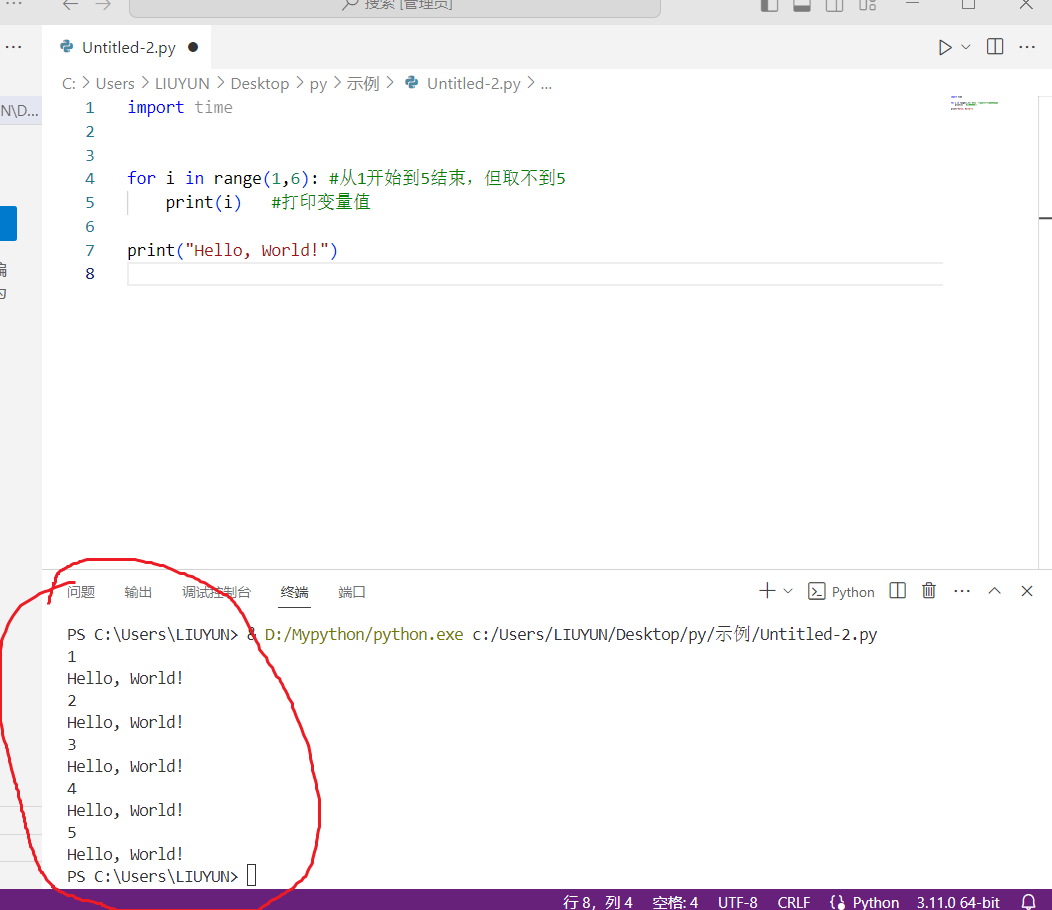This screenshot has width=1052, height=910.
Task: Maximize the panel with the up chevron
Action: [994, 591]
